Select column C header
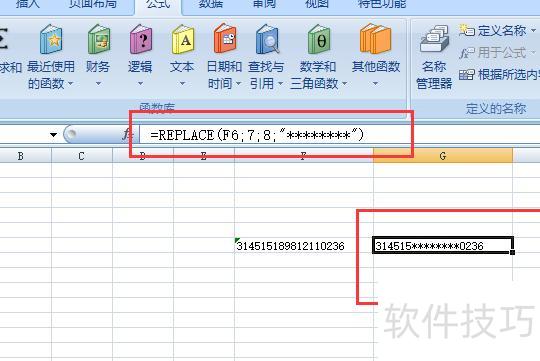 click(x=82, y=156)
